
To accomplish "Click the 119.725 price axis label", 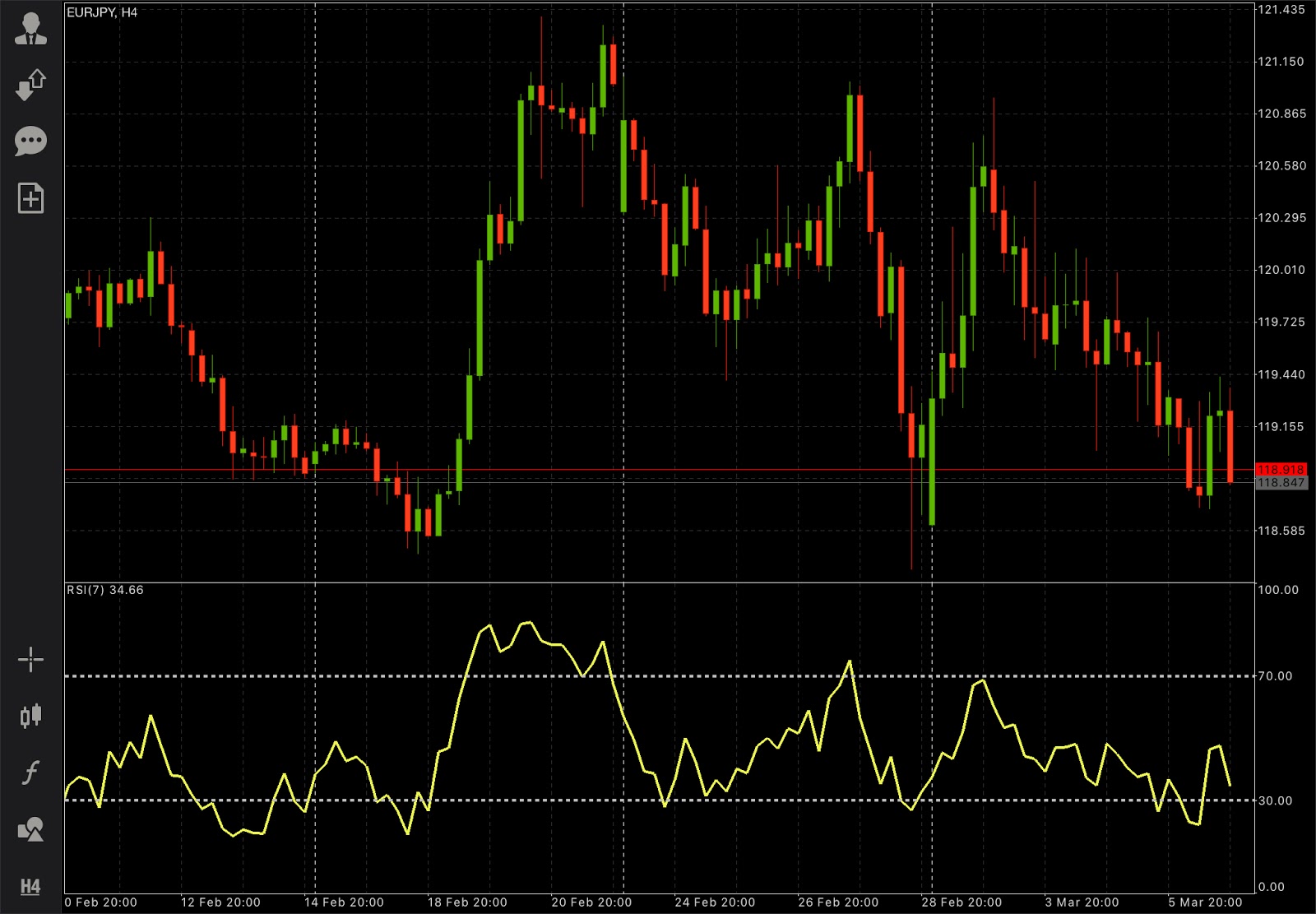I will [1281, 322].
